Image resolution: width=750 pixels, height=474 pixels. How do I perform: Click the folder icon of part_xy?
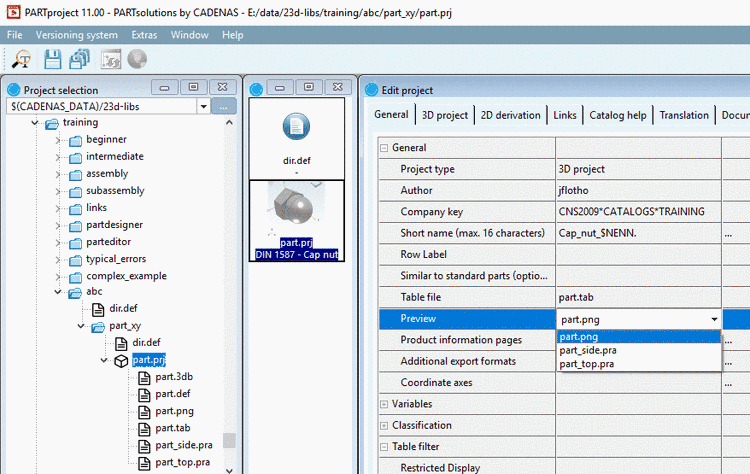pos(98,327)
